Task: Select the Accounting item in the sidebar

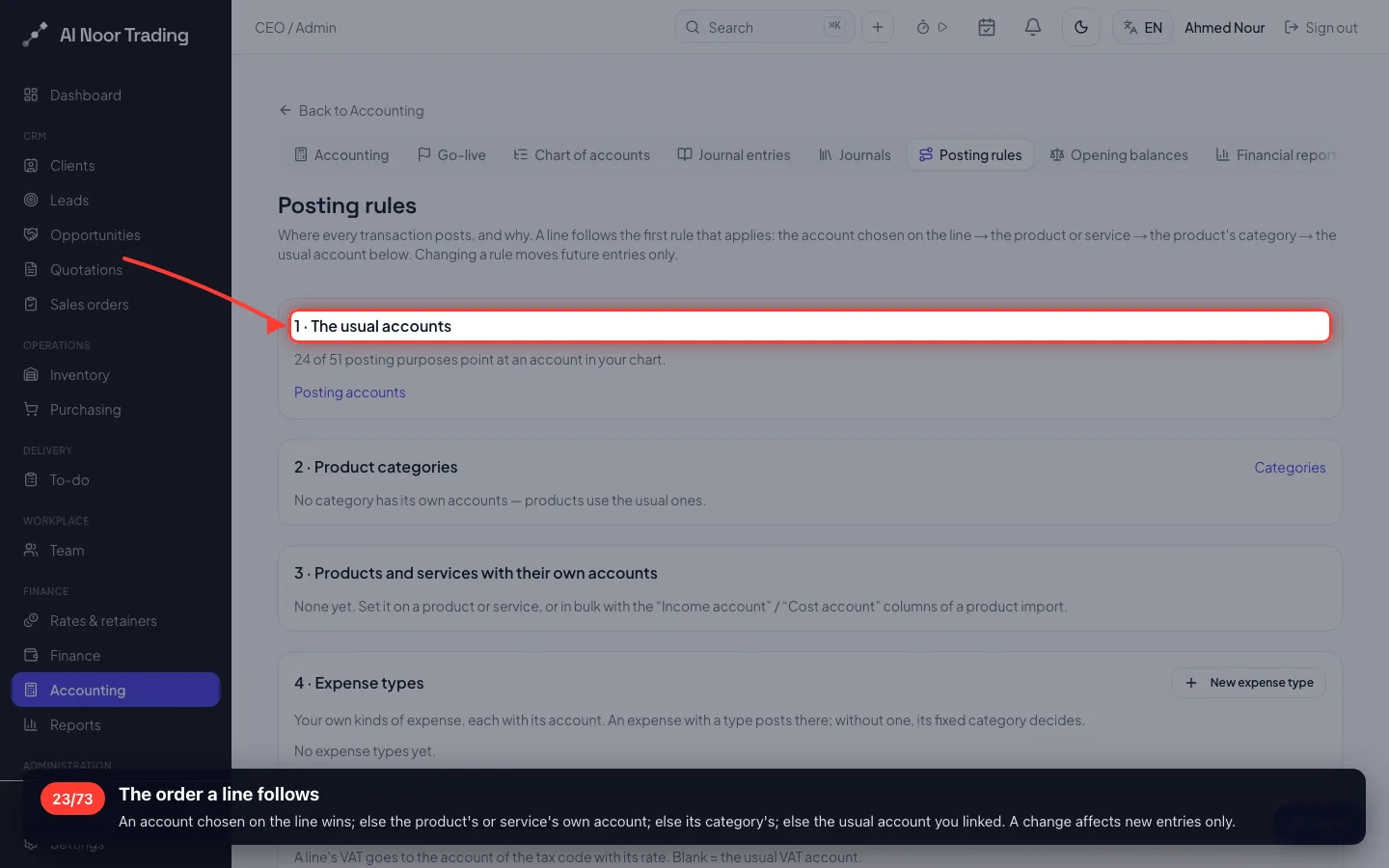Action: click(116, 691)
